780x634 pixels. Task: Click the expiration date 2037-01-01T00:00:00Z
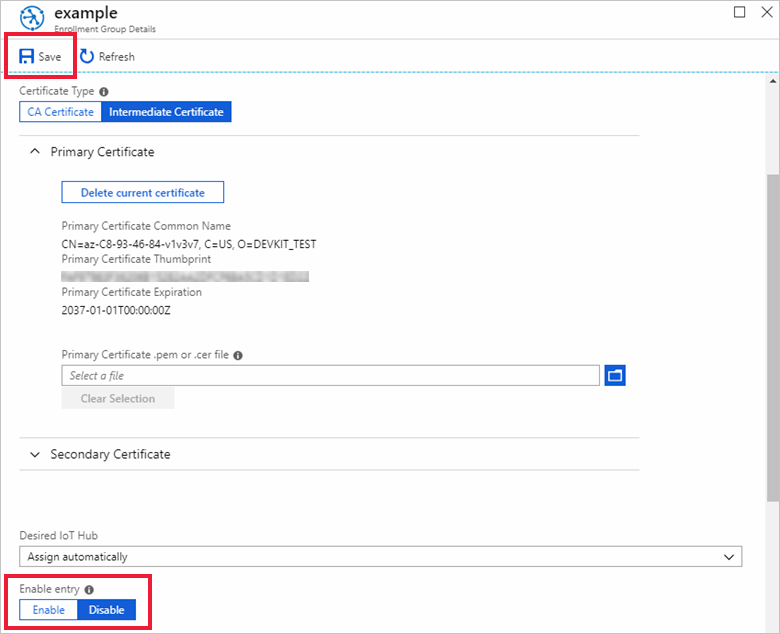(x=116, y=310)
